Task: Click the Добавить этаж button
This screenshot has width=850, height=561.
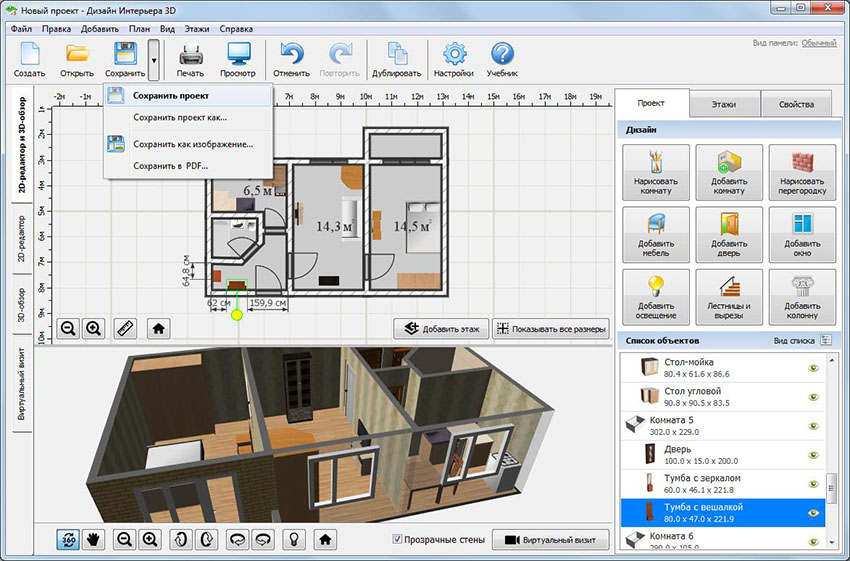Action: coord(441,328)
